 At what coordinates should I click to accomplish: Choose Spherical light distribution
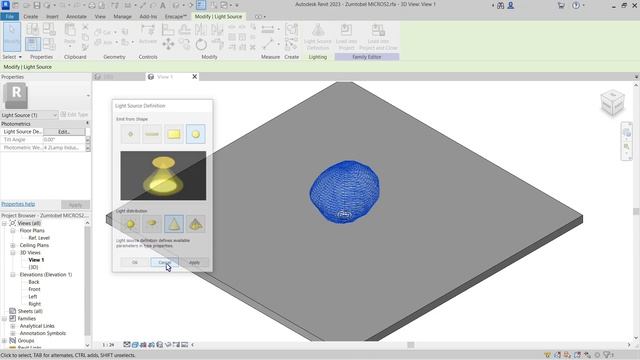pos(131,224)
